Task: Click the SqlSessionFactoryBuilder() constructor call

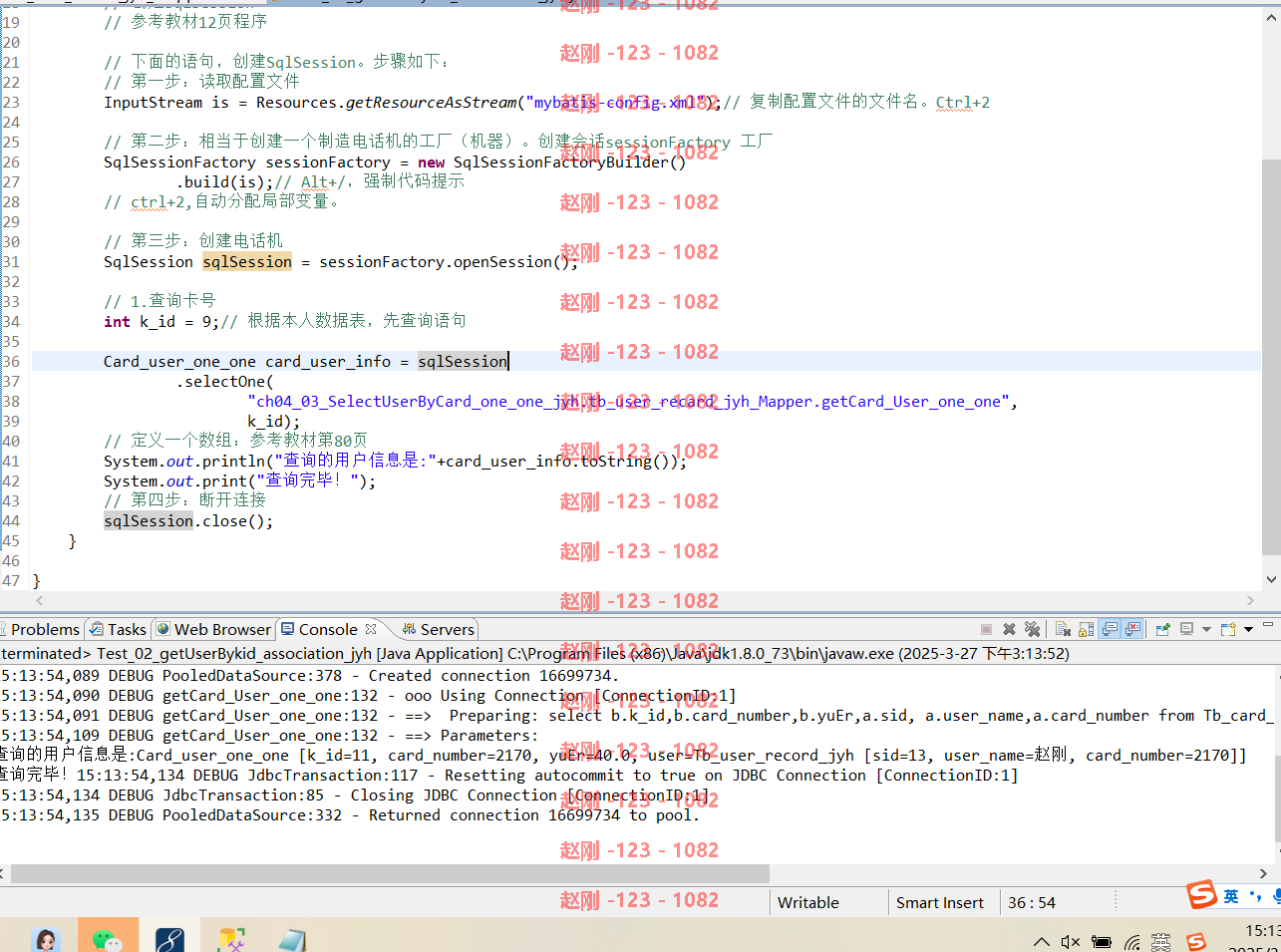Action: click(x=570, y=161)
